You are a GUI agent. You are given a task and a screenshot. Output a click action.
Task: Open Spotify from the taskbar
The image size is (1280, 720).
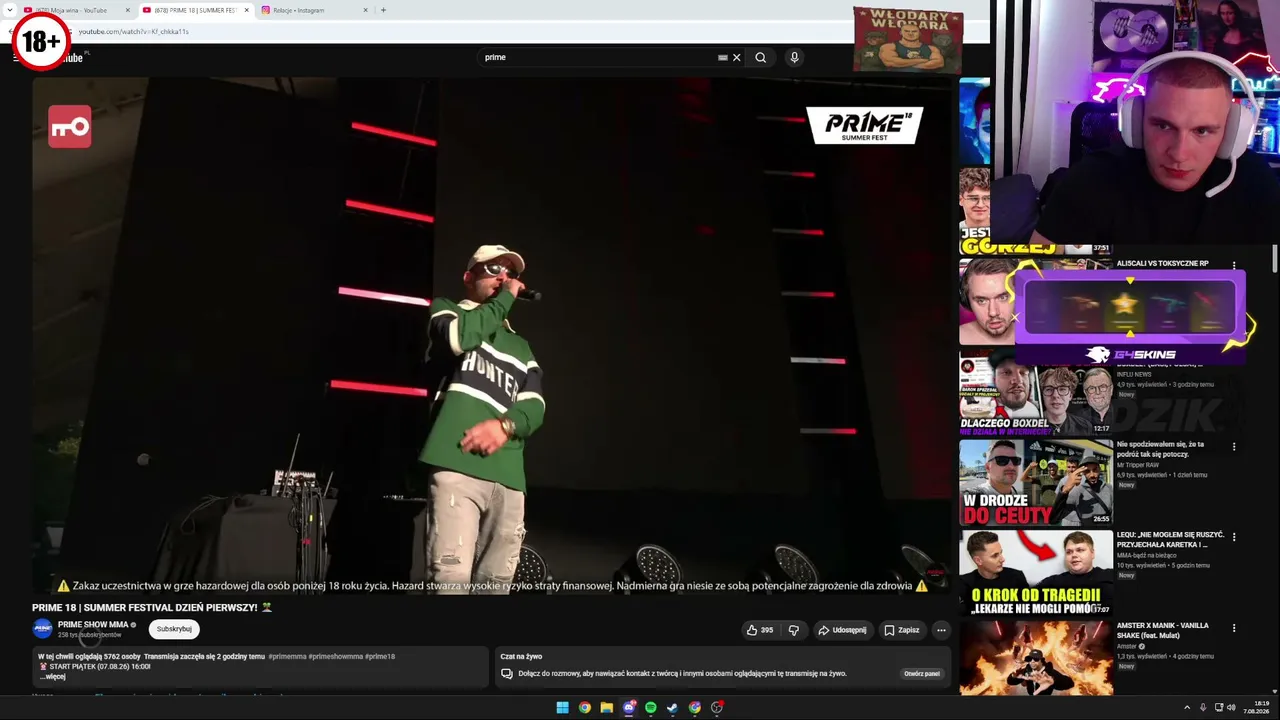coord(651,708)
